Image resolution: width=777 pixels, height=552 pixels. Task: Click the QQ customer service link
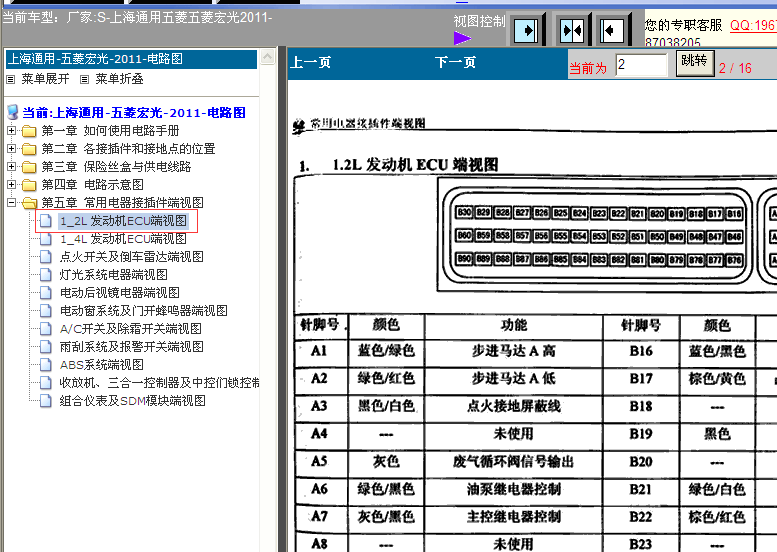pos(753,25)
